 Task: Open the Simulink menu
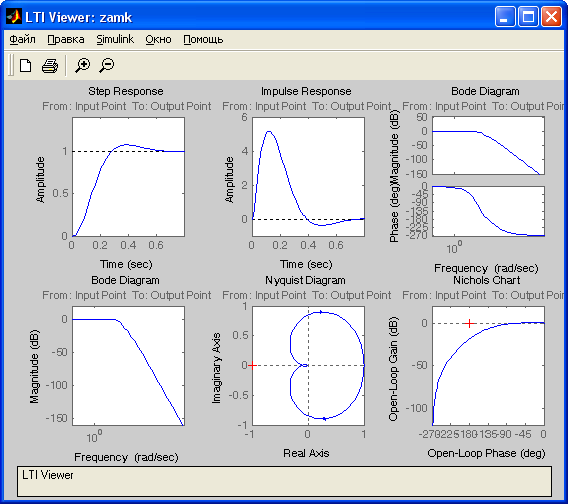115,39
